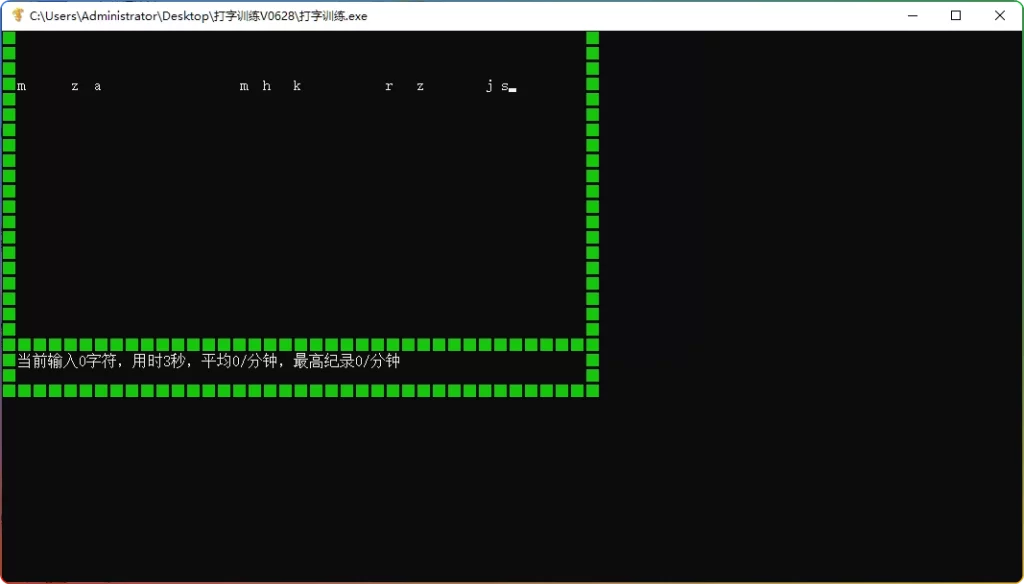The width and height of the screenshot is (1024, 584).
Task: Click the second falling letter z
Action: [419, 86]
